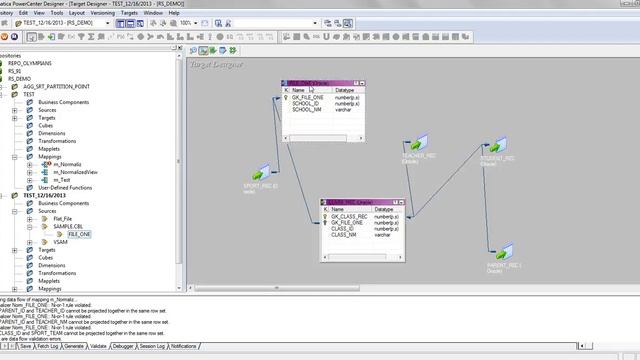Open the Help menu

click(174, 13)
